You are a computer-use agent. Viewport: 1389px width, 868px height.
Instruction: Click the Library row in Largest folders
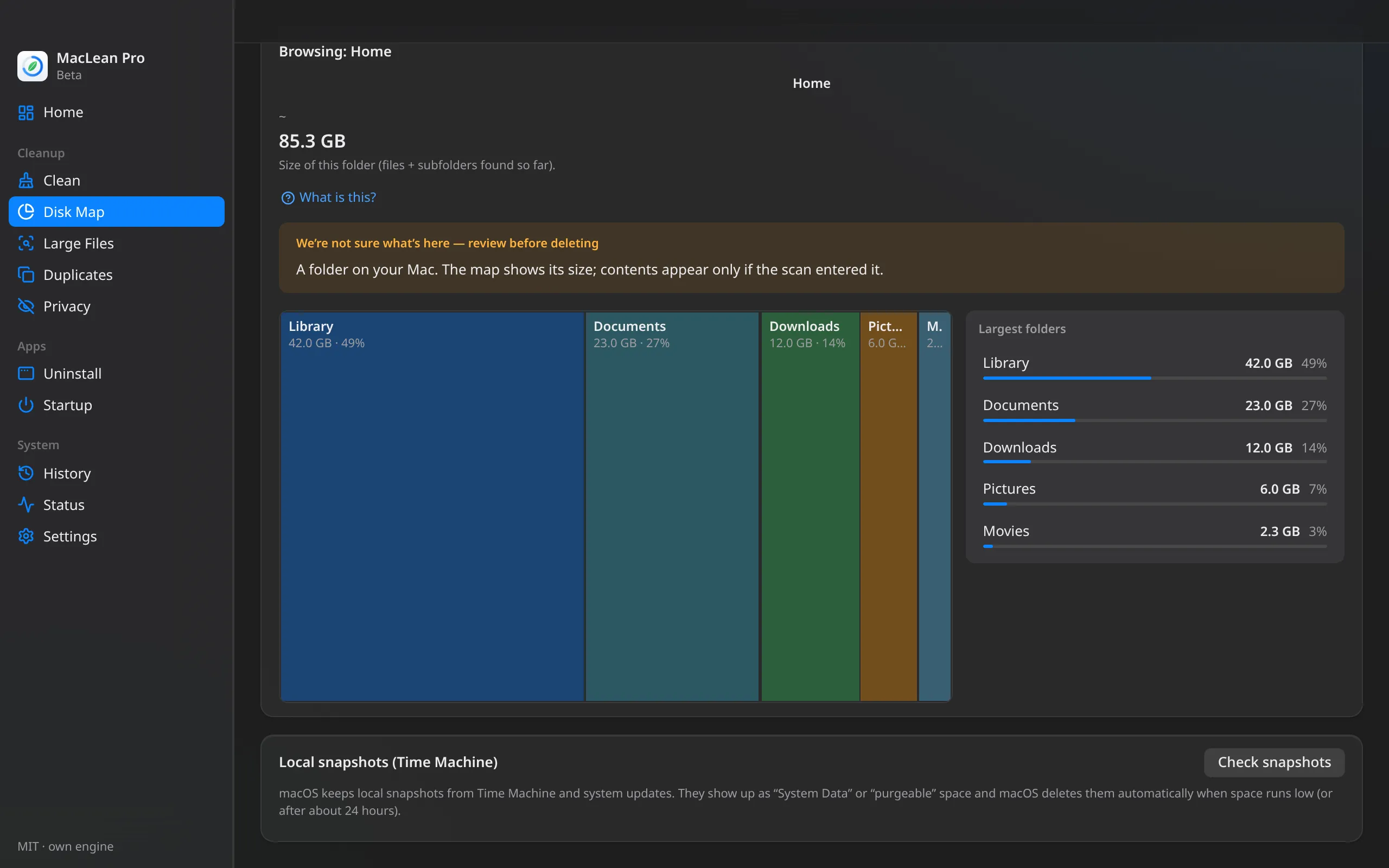(1154, 367)
